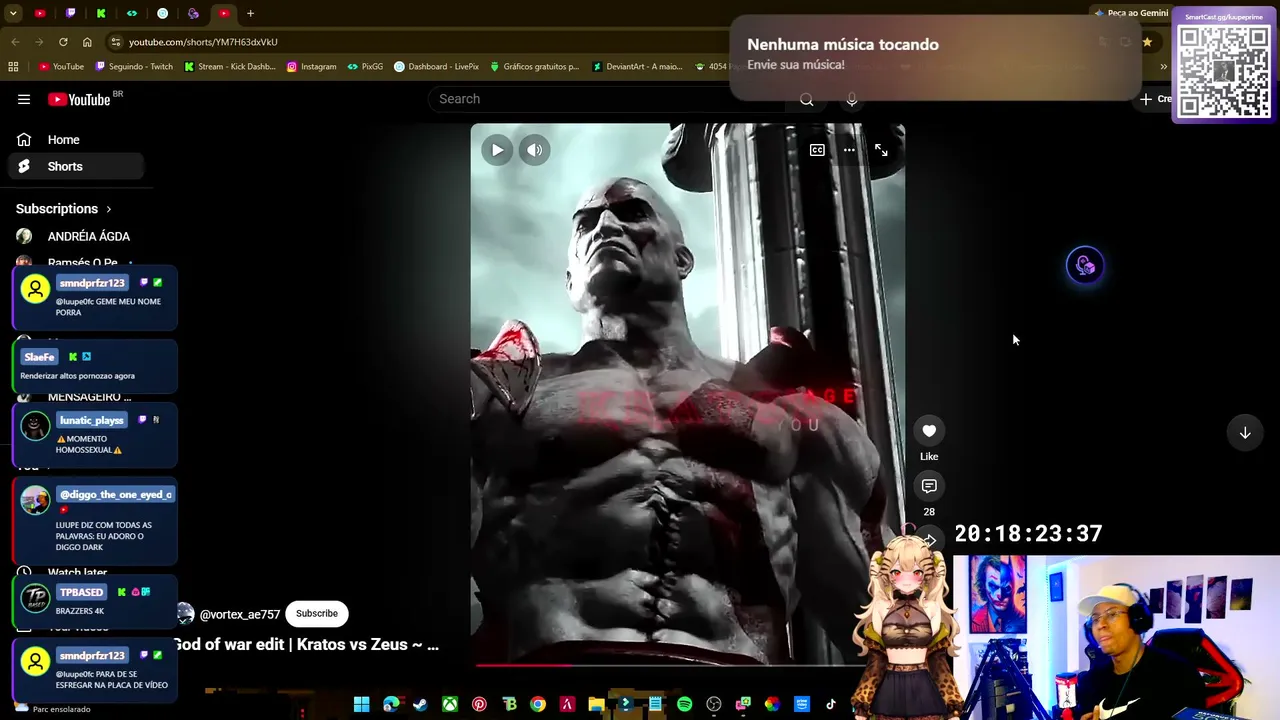Open ANDRÉIA ÁGDA subscription channel
Screen dimensions: 1280x720
(76, 237)
